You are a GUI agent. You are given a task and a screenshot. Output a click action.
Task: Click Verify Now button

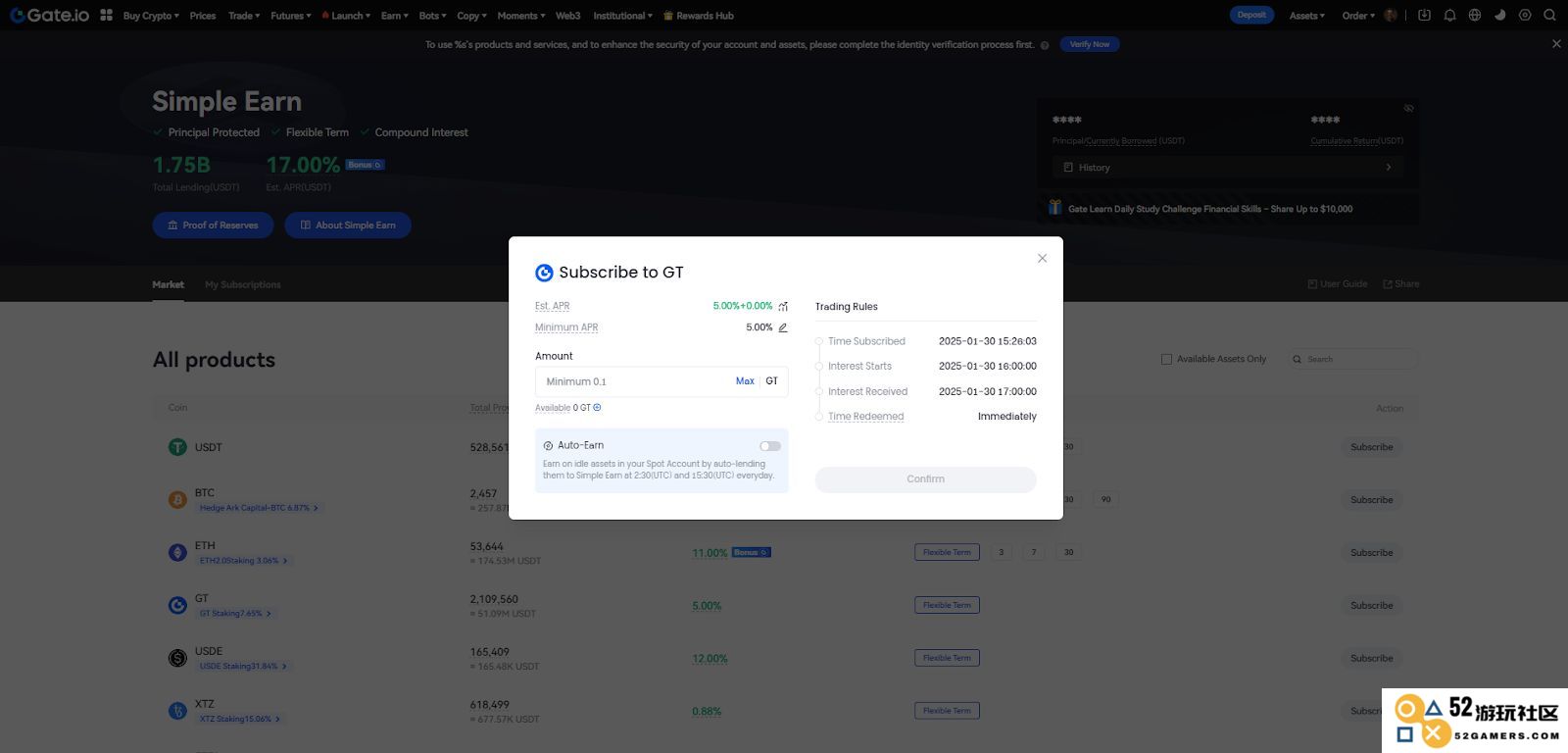pos(1090,44)
